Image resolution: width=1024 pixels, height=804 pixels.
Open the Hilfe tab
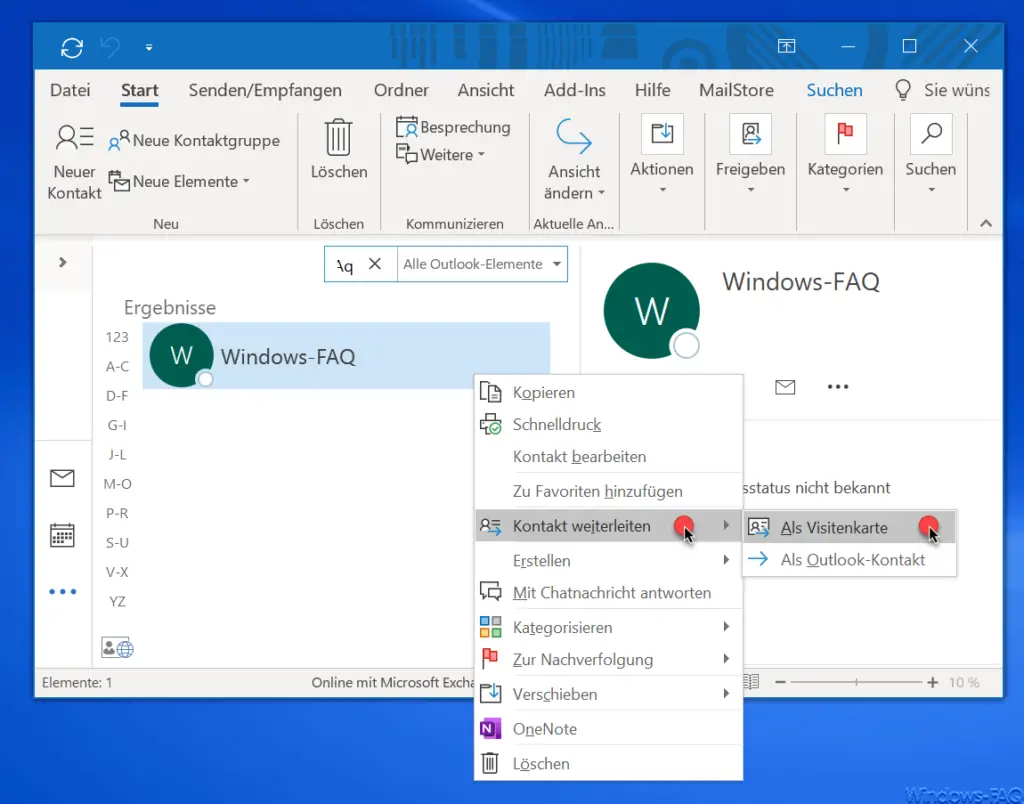pyautogui.click(x=652, y=90)
